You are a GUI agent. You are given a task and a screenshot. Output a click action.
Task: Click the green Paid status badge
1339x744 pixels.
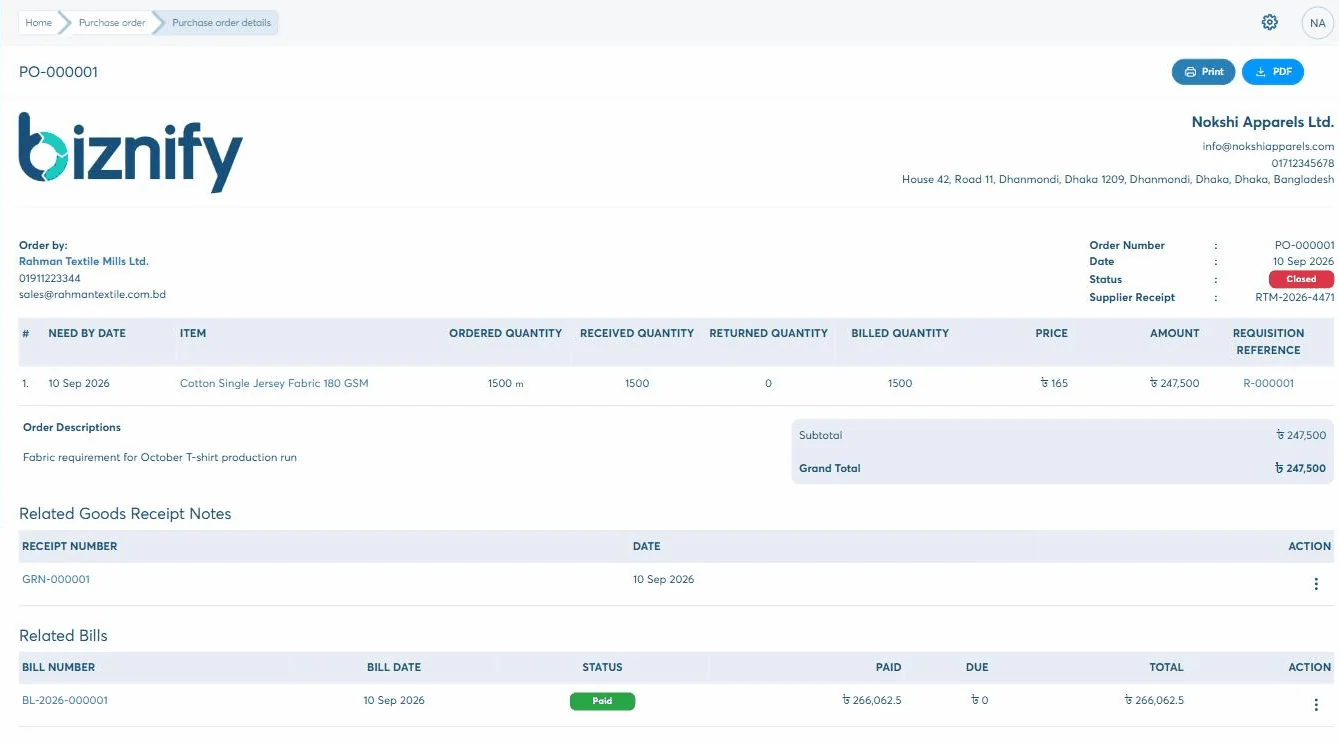click(x=602, y=701)
